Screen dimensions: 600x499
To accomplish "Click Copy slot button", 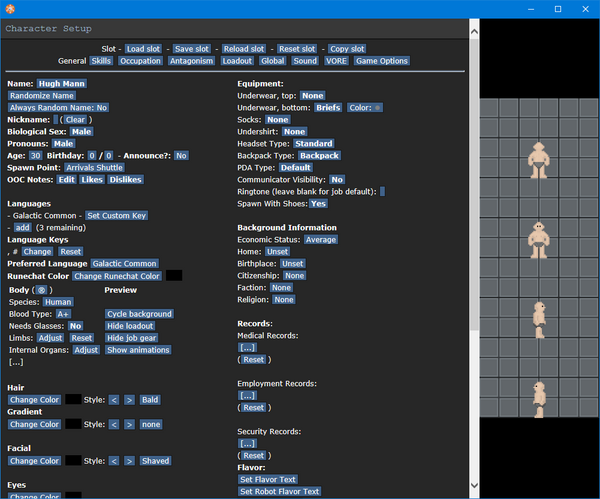I will point(347,49).
